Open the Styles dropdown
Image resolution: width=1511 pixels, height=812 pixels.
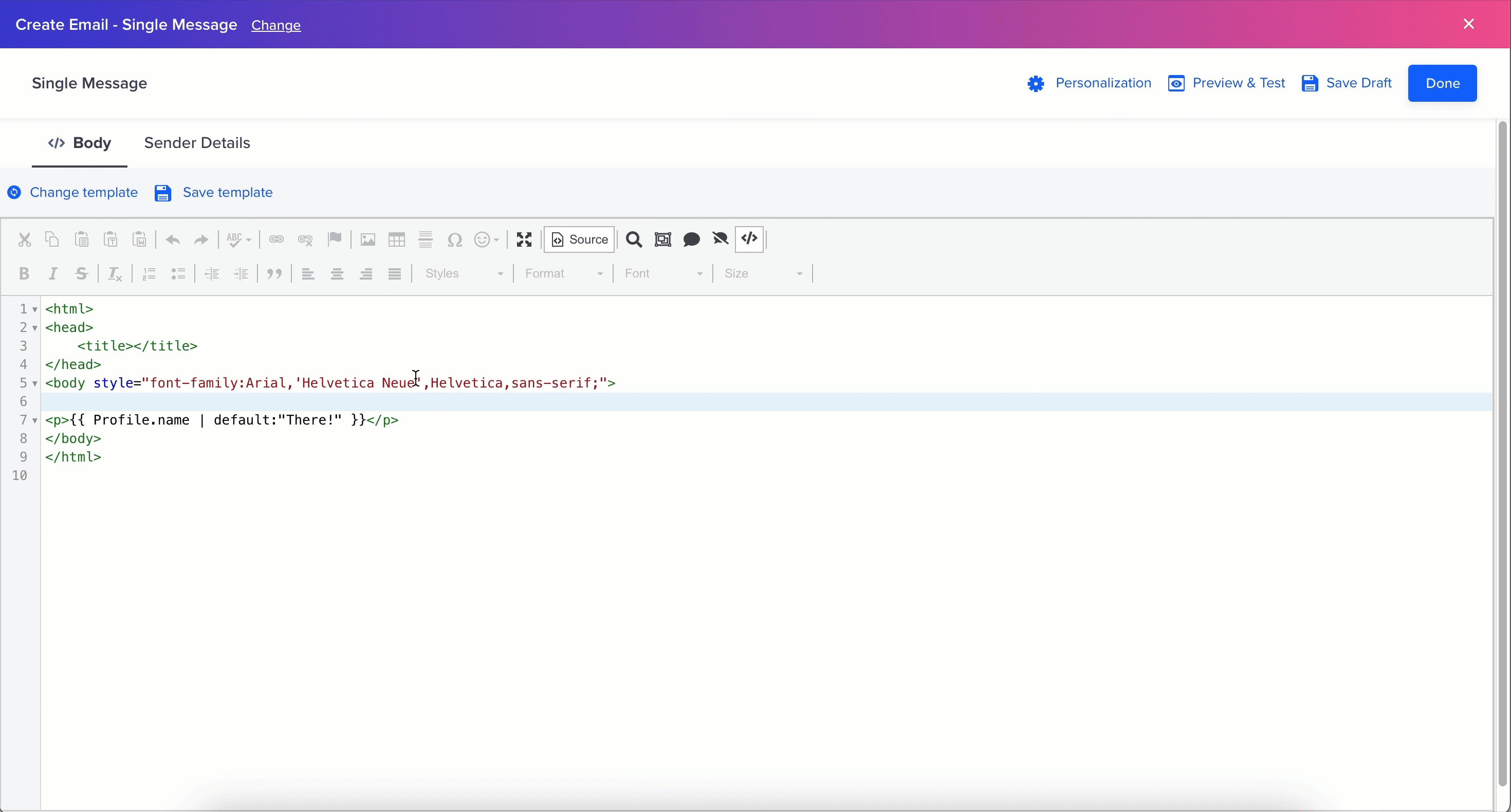point(464,273)
